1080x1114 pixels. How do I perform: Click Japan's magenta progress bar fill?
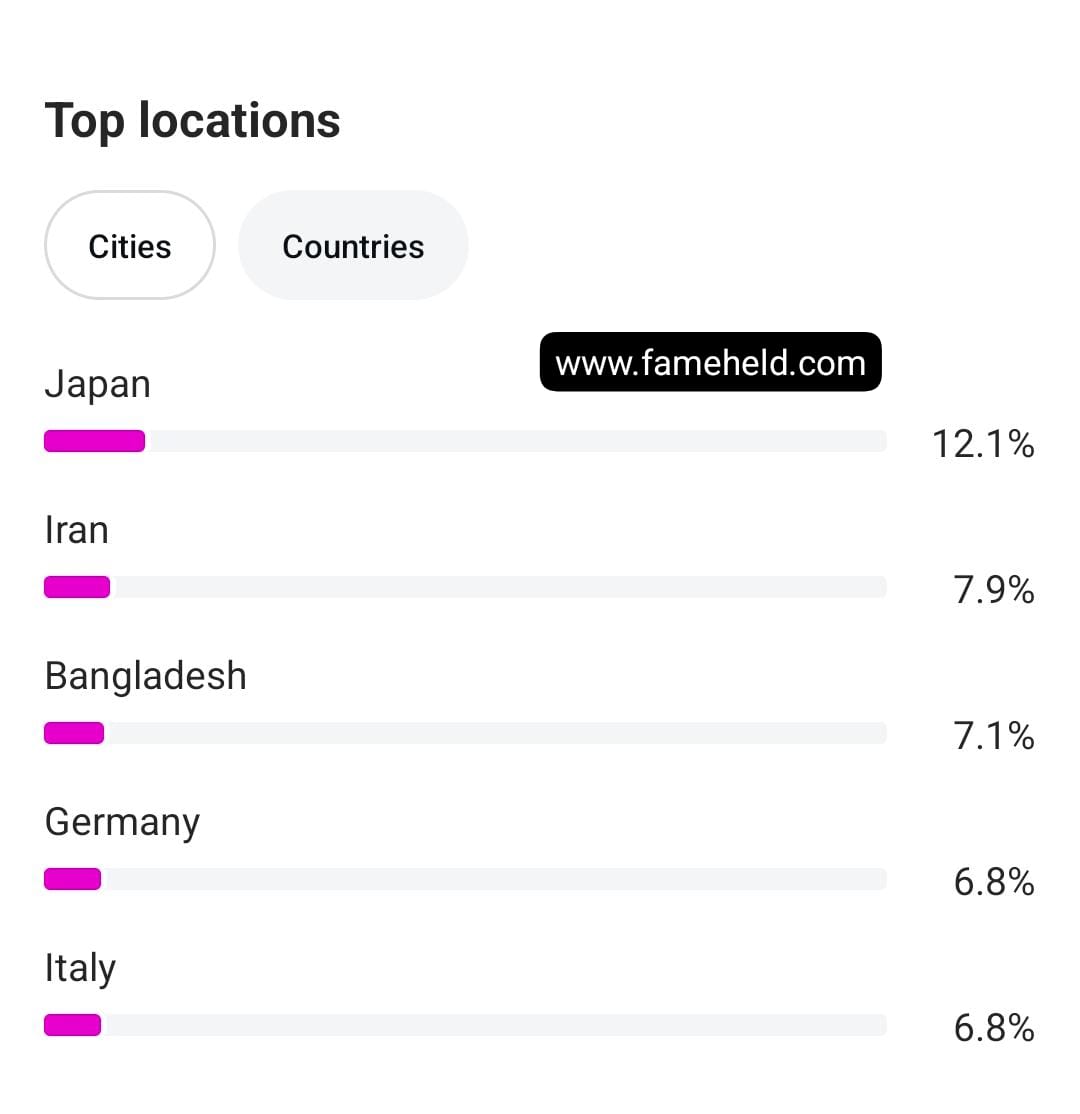tap(95, 441)
